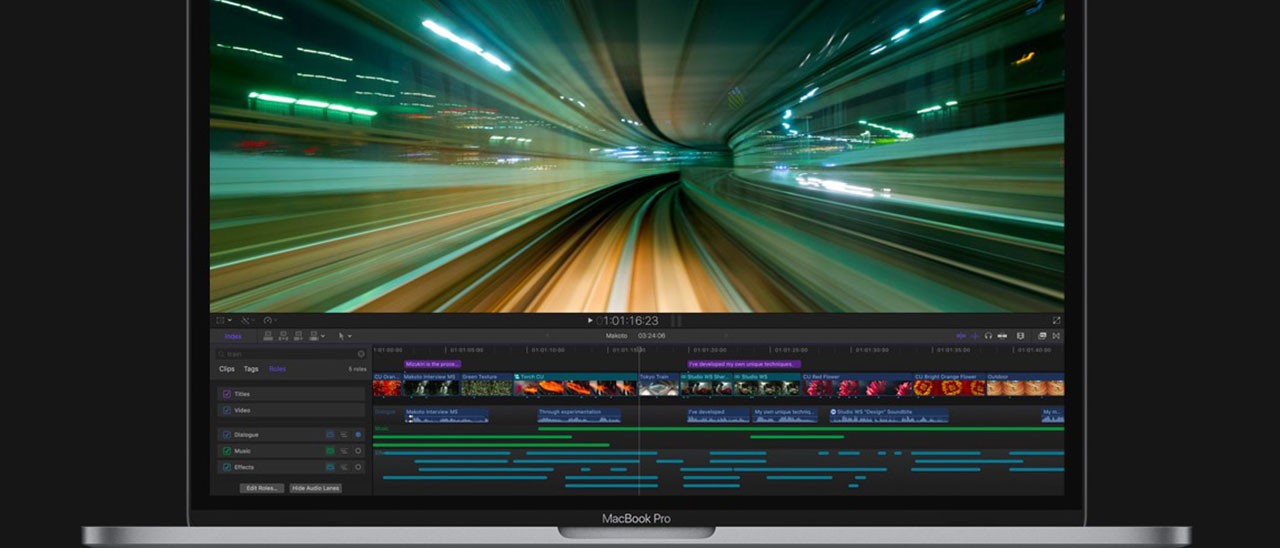The height and width of the screenshot is (548, 1280).
Task: Click the timeline ruler at 01:01:05:00
Action: pyautogui.click(x=466, y=350)
